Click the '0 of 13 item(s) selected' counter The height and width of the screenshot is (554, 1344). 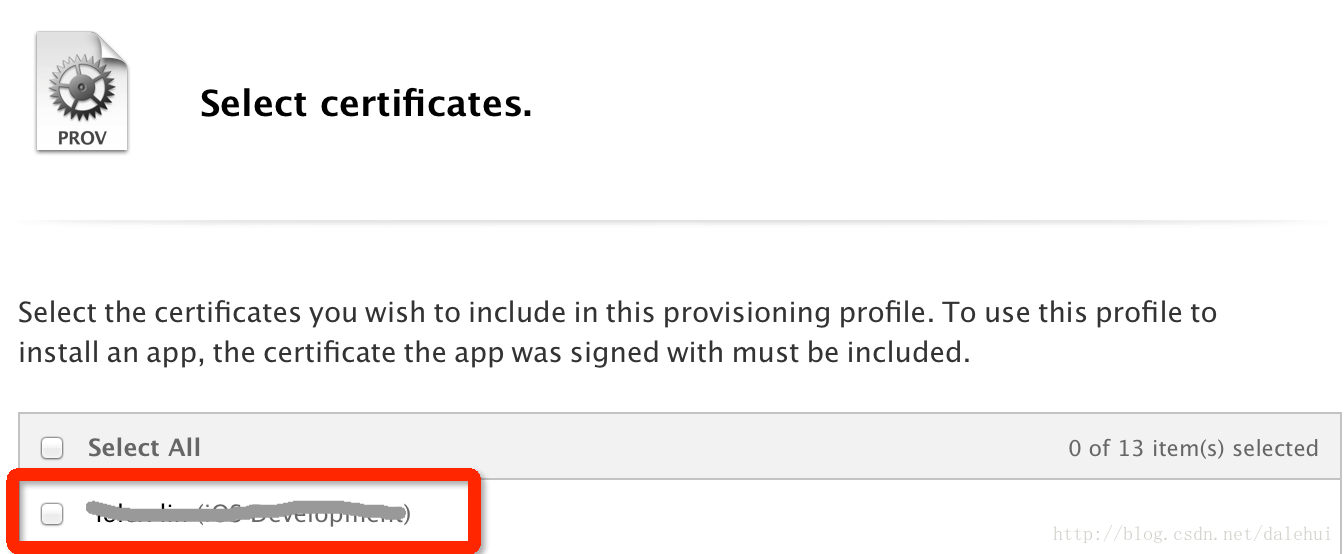click(x=1193, y=448)
